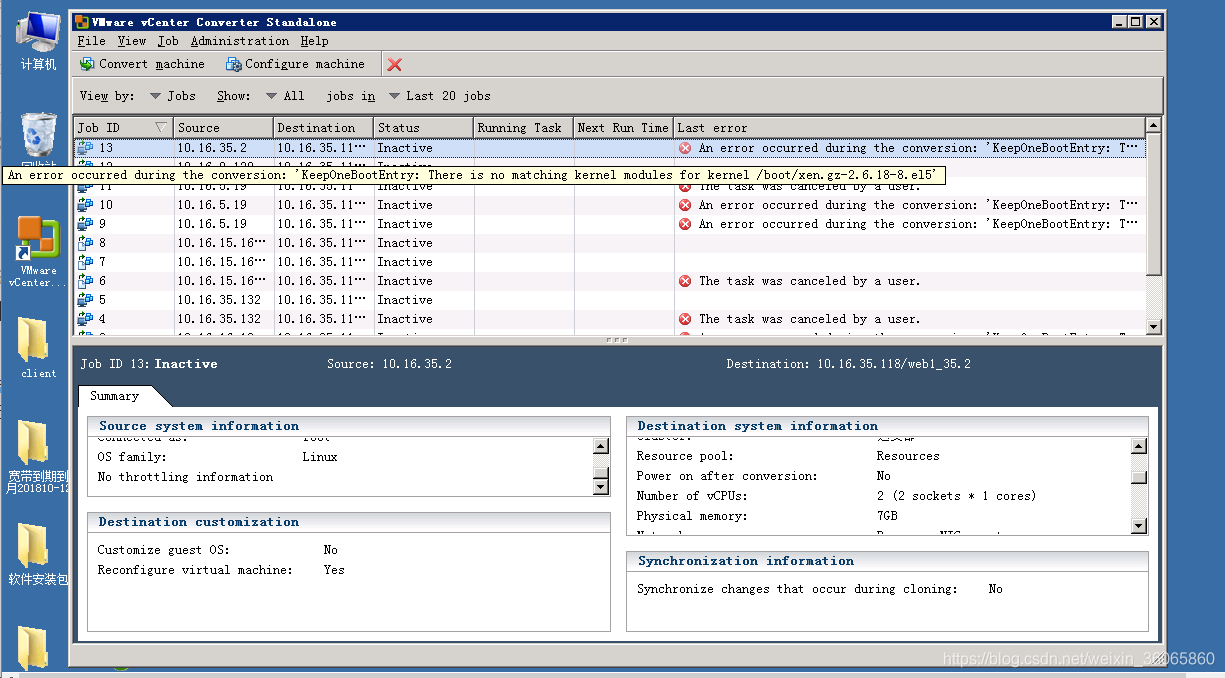Open the Show All dropdown
1225x678 pixels.
[285, 96]
